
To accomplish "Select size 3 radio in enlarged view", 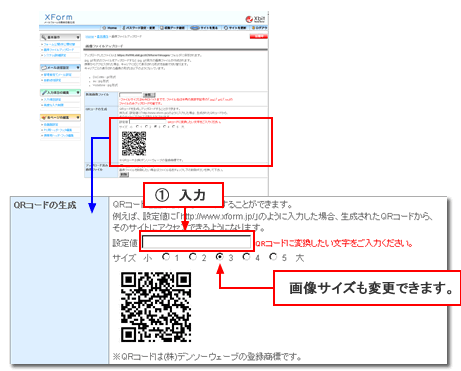I will [220, 257].
